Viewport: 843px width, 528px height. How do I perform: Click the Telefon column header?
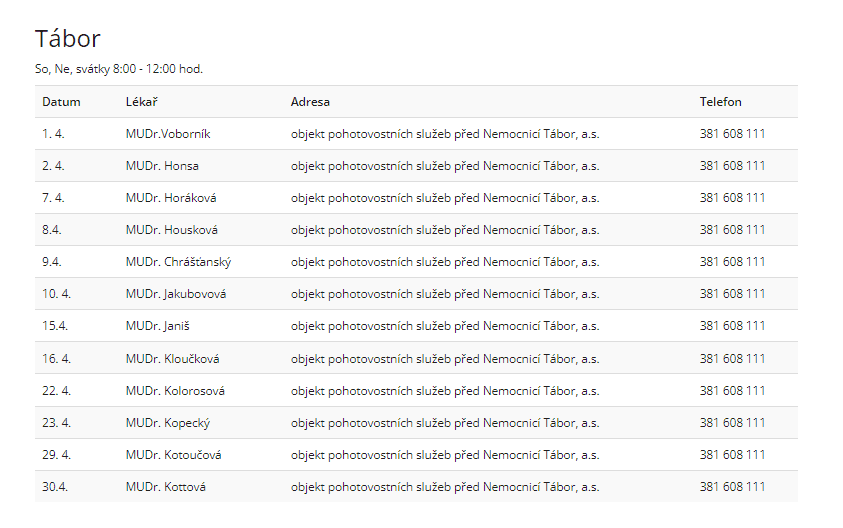point(720,102)
